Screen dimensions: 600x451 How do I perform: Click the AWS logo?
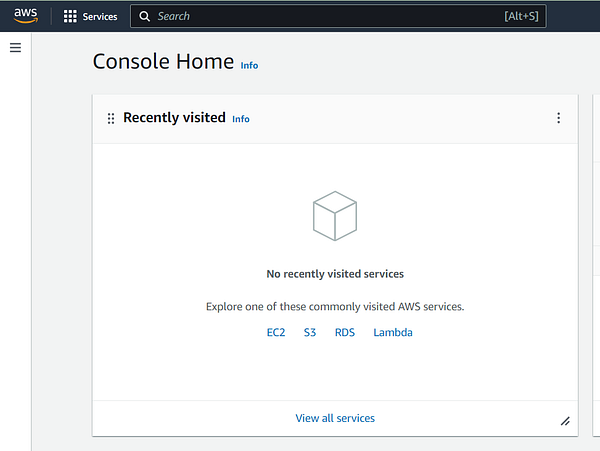[25, 15]
